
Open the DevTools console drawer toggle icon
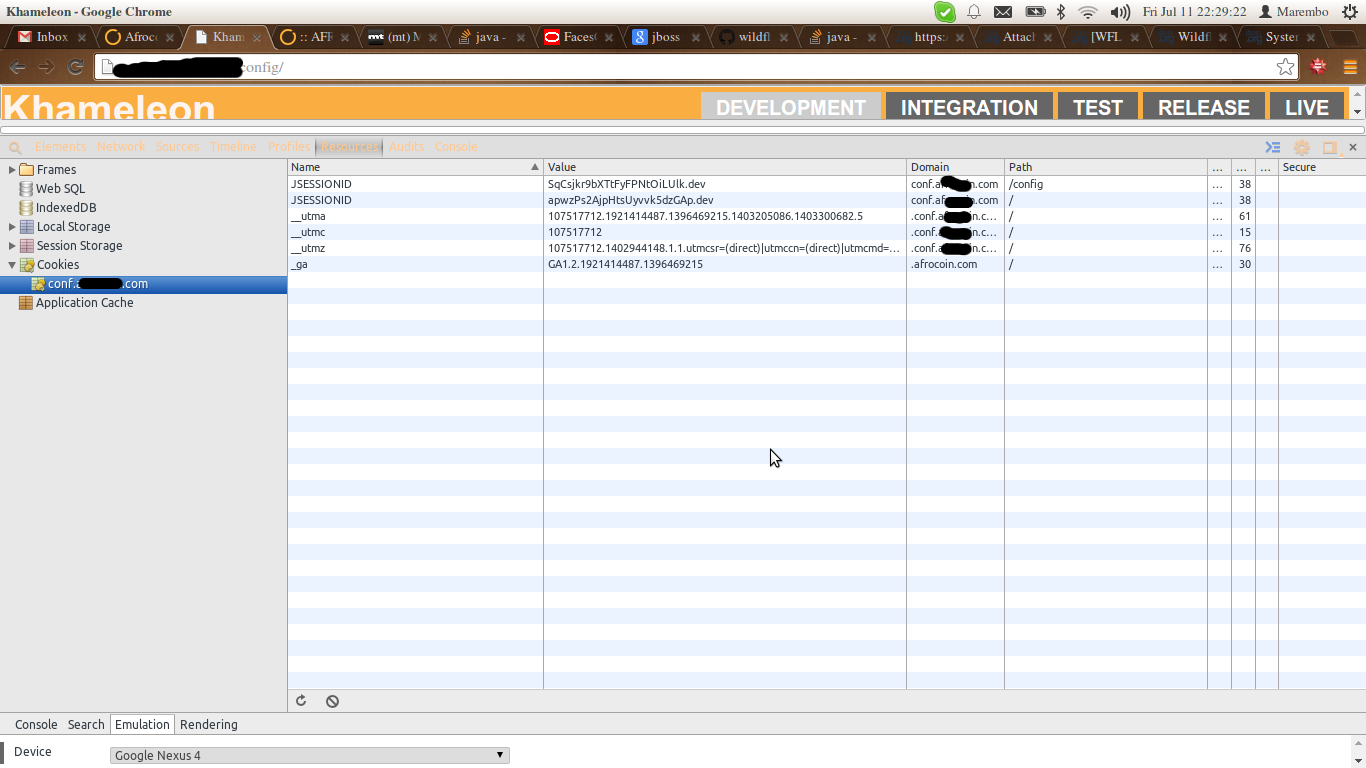pyautogui.click(x=1273, y=147)
